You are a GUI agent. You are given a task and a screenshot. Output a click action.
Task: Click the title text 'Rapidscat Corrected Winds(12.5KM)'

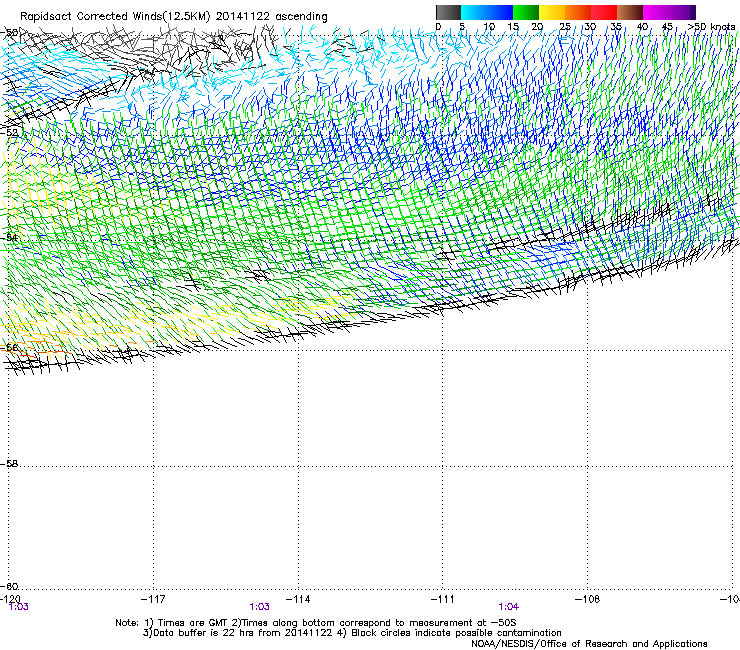coord(115,17)
